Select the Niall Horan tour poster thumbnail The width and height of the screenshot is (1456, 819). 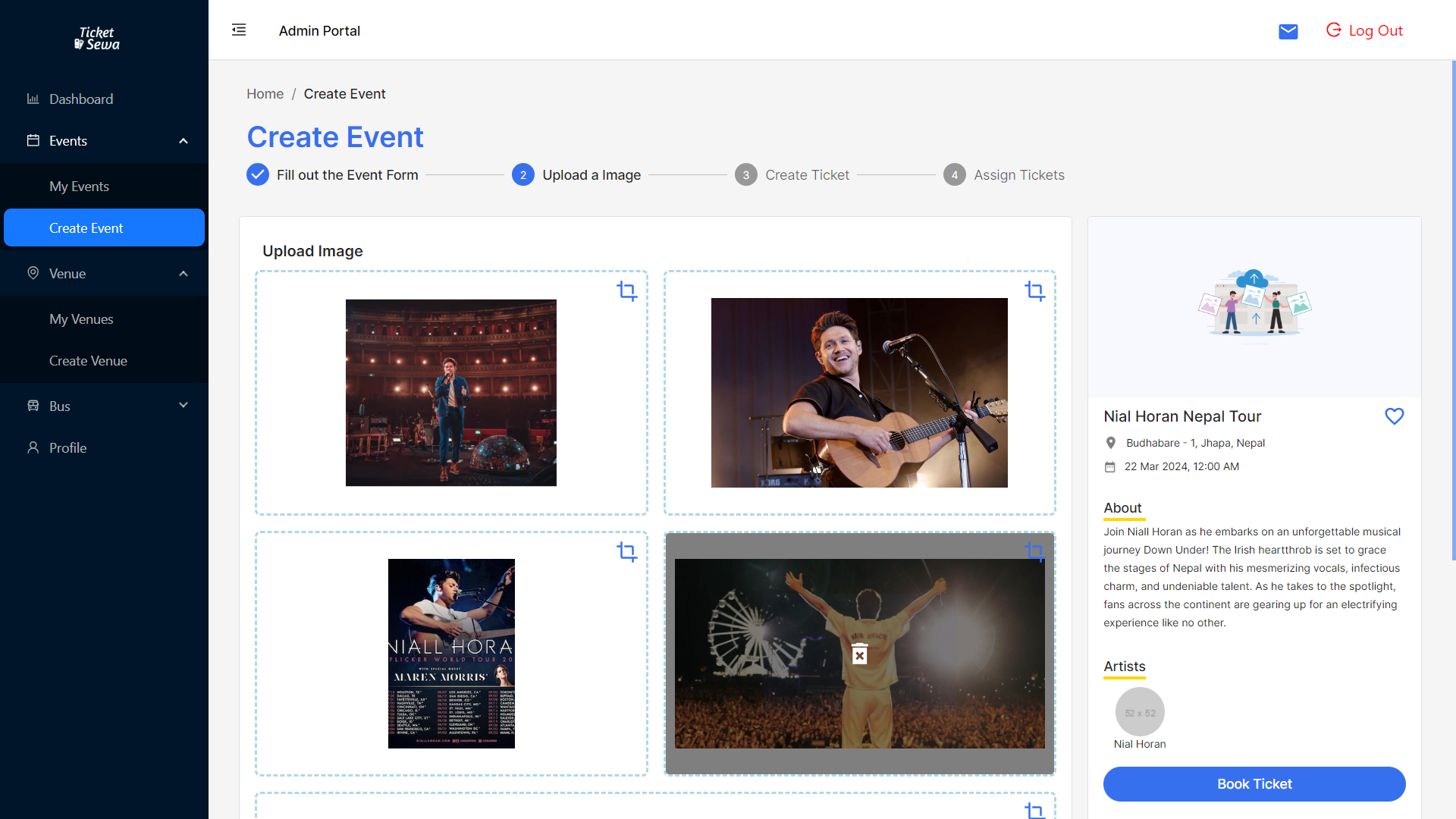(x=451, y=654)
